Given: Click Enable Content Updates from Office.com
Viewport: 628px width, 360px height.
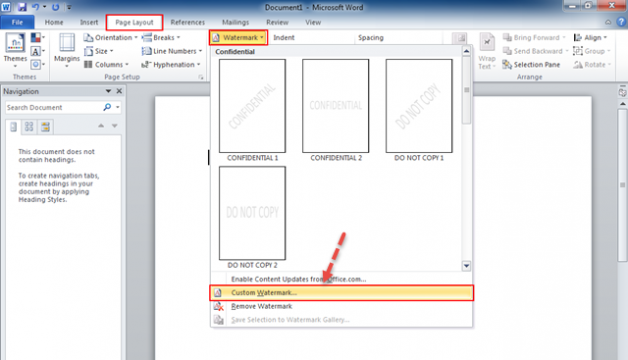Looking at the screenshot, I should click(298, 279).
